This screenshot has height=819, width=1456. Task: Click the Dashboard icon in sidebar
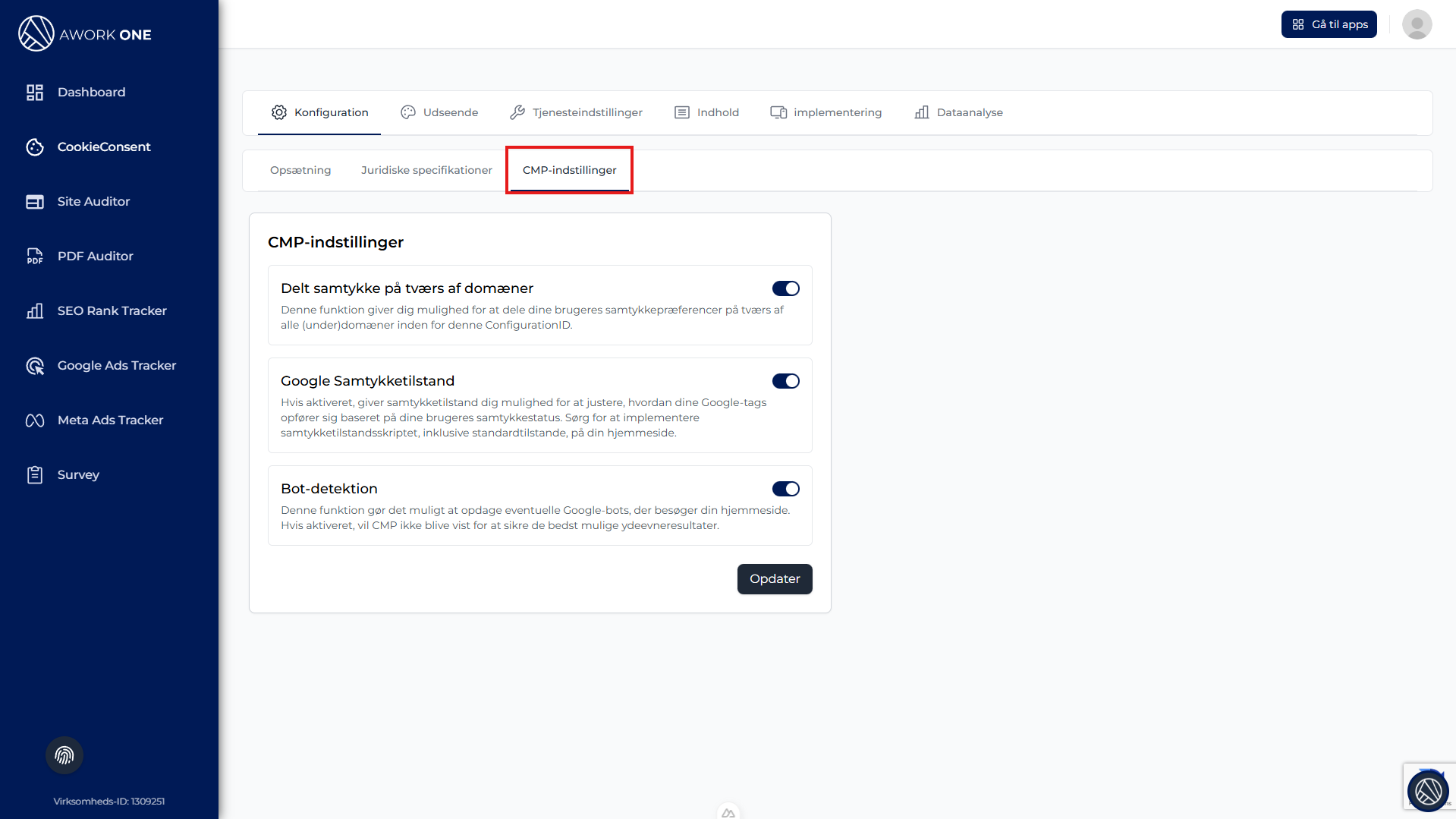click(x=35, y=93)
